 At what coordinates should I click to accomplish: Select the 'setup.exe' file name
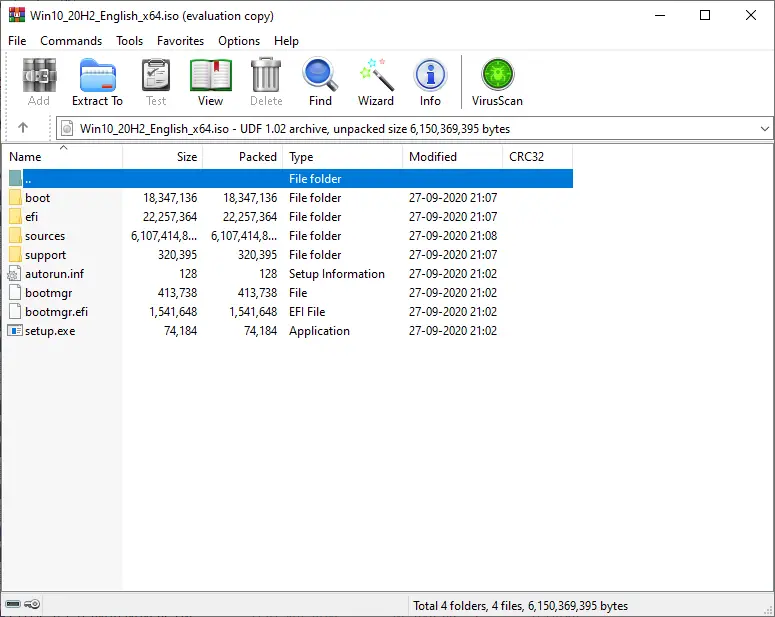click(x=50, y=331)
